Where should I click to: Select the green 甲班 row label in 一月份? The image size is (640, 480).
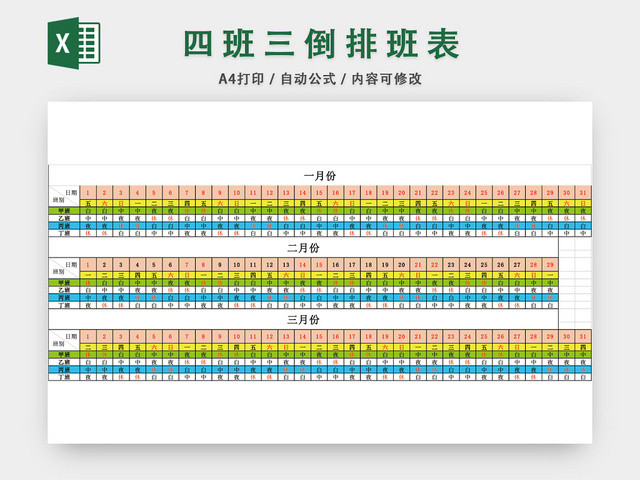coord(64,211)
